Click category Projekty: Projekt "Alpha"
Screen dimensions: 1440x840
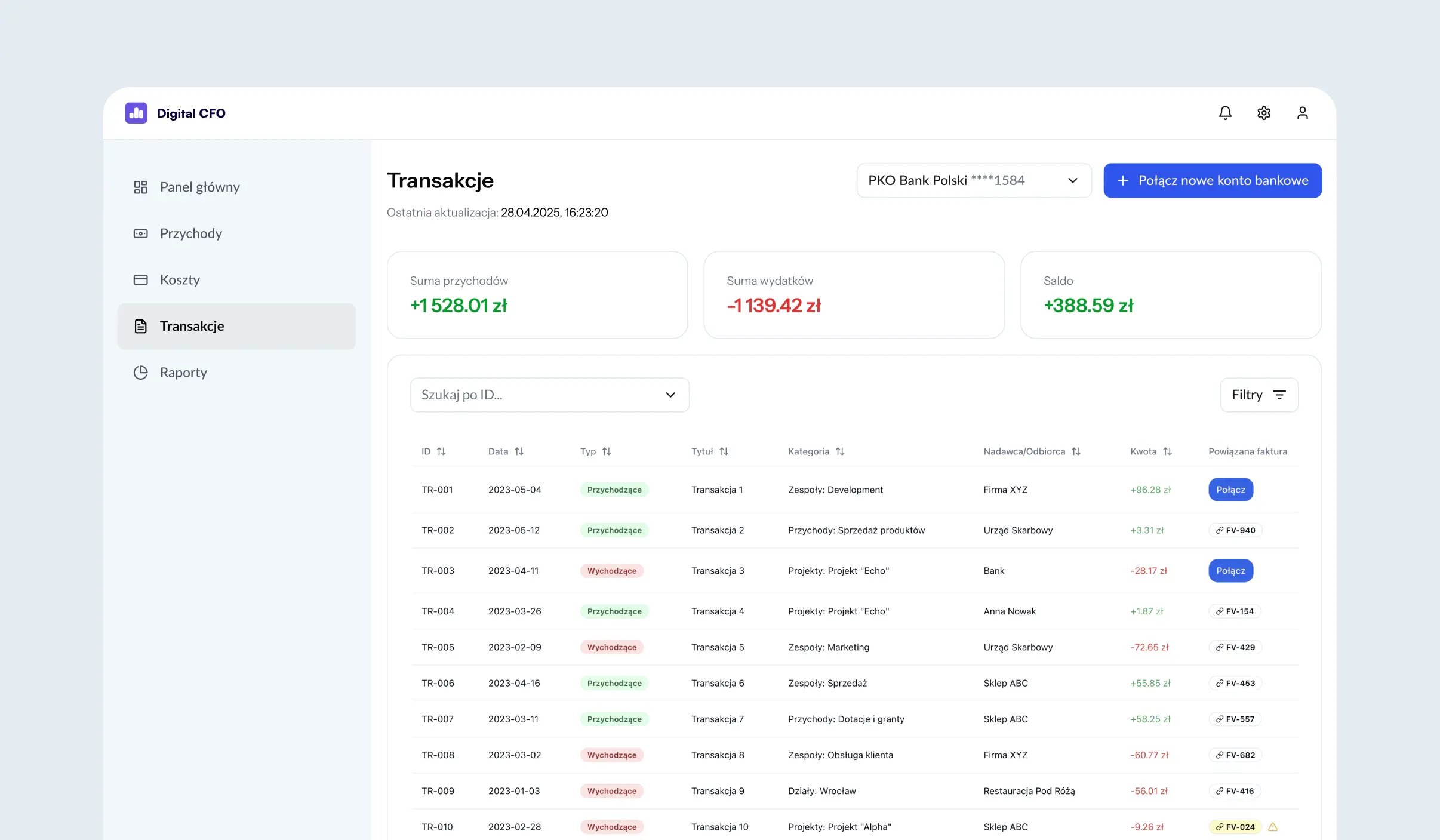(839, 827)
